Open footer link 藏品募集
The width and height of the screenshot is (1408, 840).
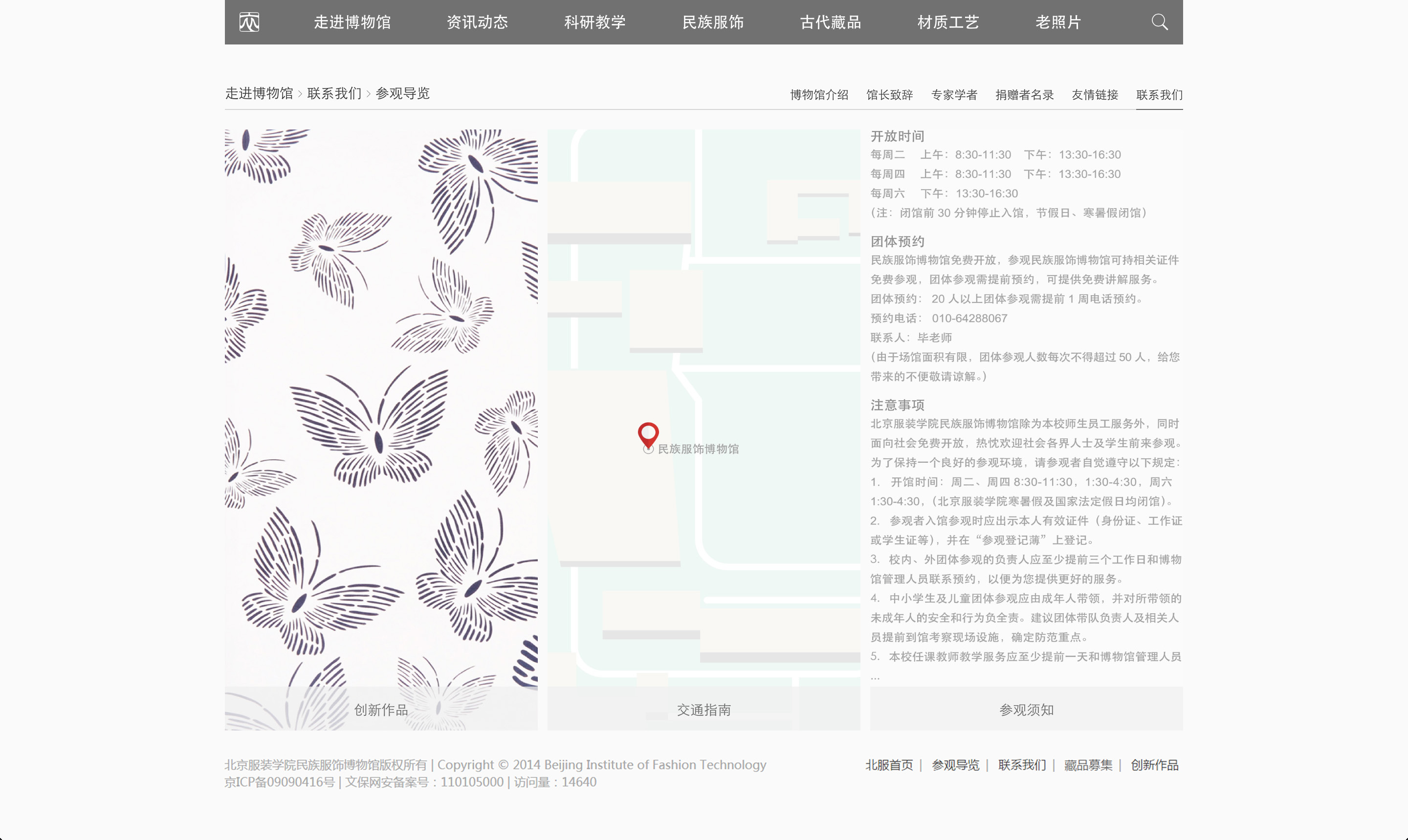coord(1088,765)
